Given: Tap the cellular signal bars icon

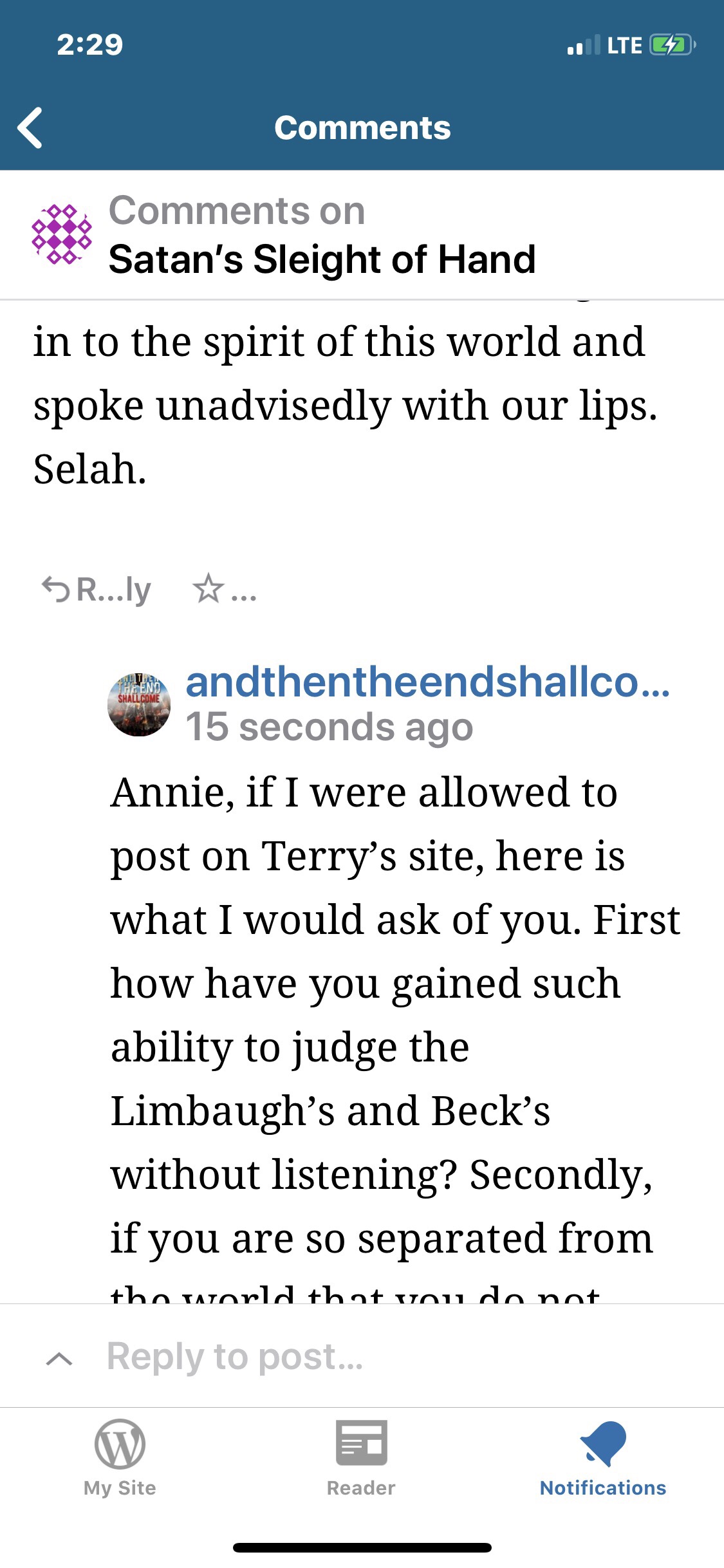Looking at the screenshot, I should (x=583, y=46).
